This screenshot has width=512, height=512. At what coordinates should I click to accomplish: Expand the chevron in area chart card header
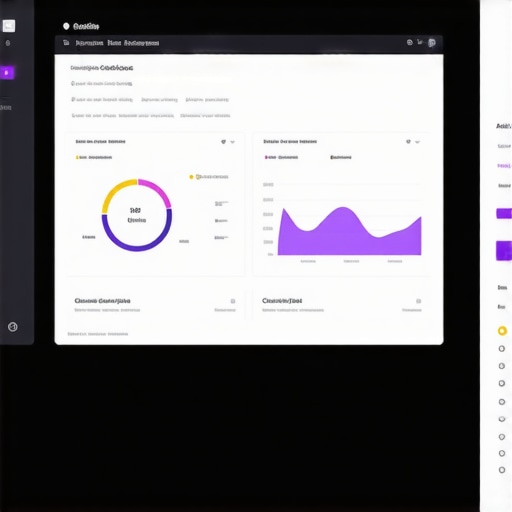417,142
